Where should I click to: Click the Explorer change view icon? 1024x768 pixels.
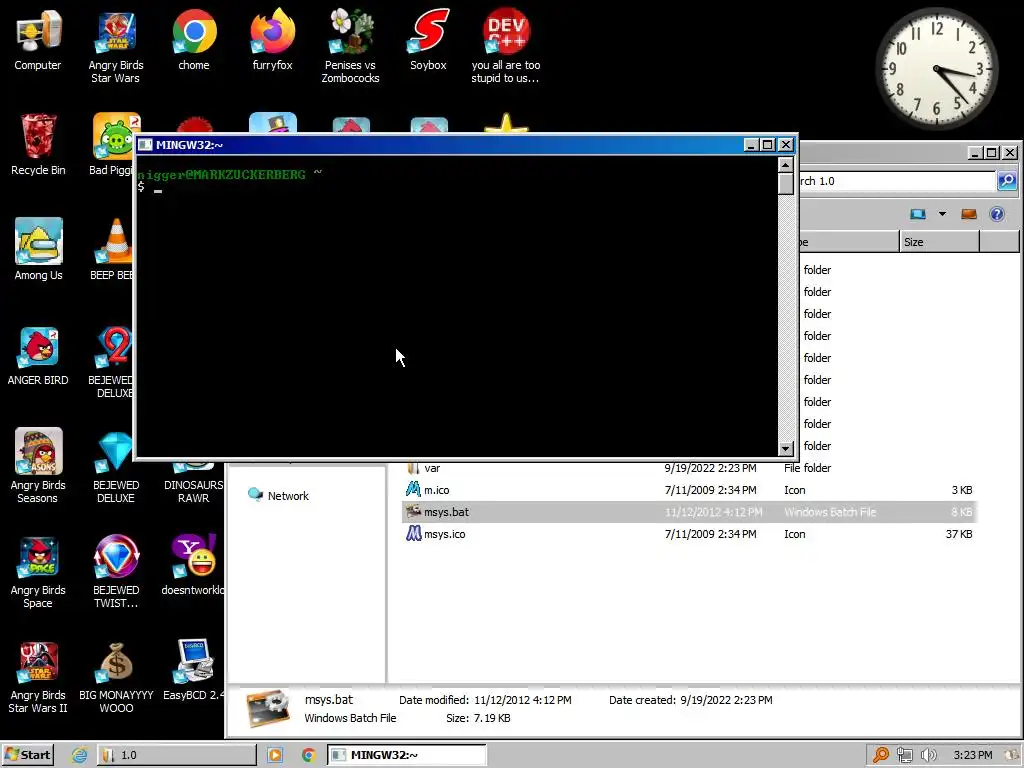918,214
